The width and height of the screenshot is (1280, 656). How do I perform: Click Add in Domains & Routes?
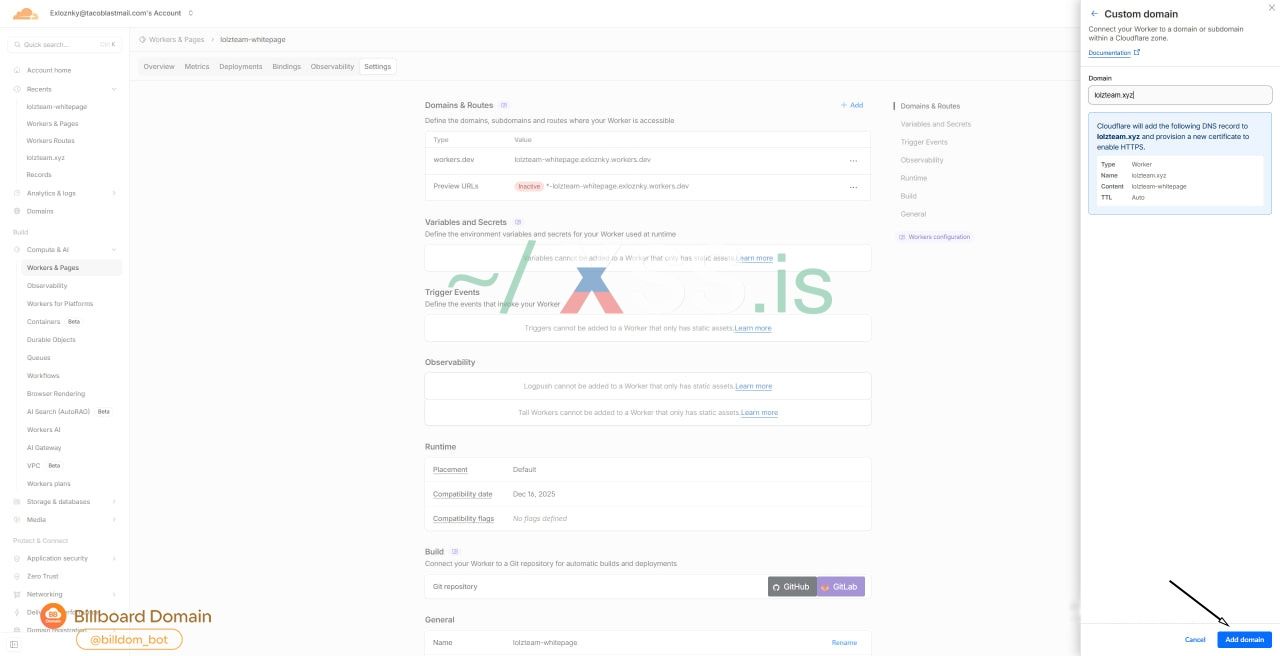pyautogui.click(x=852, y=105)
